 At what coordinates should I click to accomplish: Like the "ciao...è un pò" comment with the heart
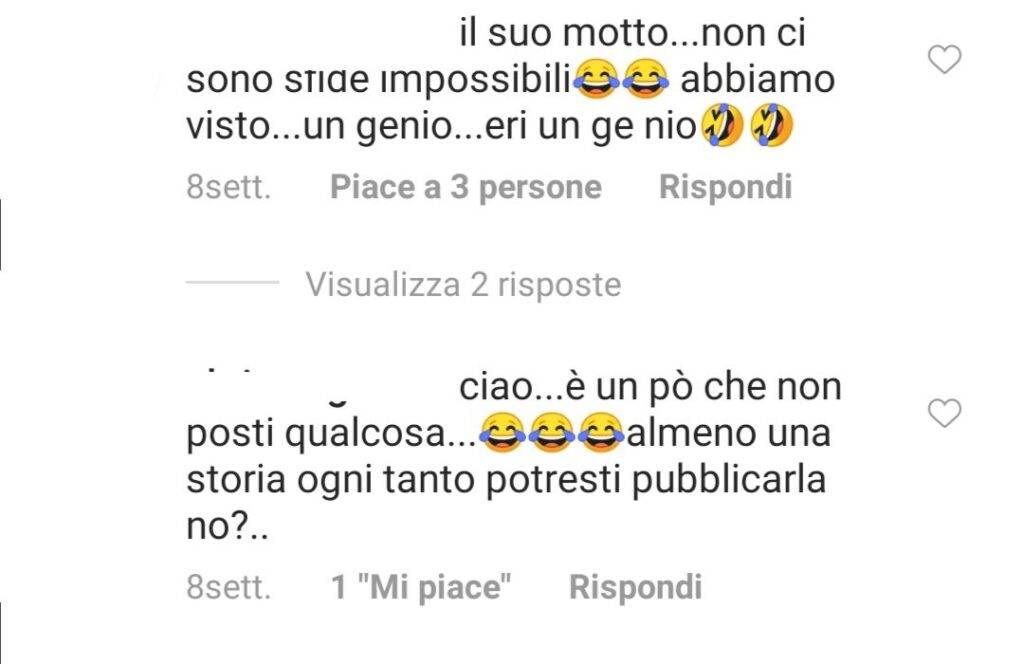click(x=944, y=413)
